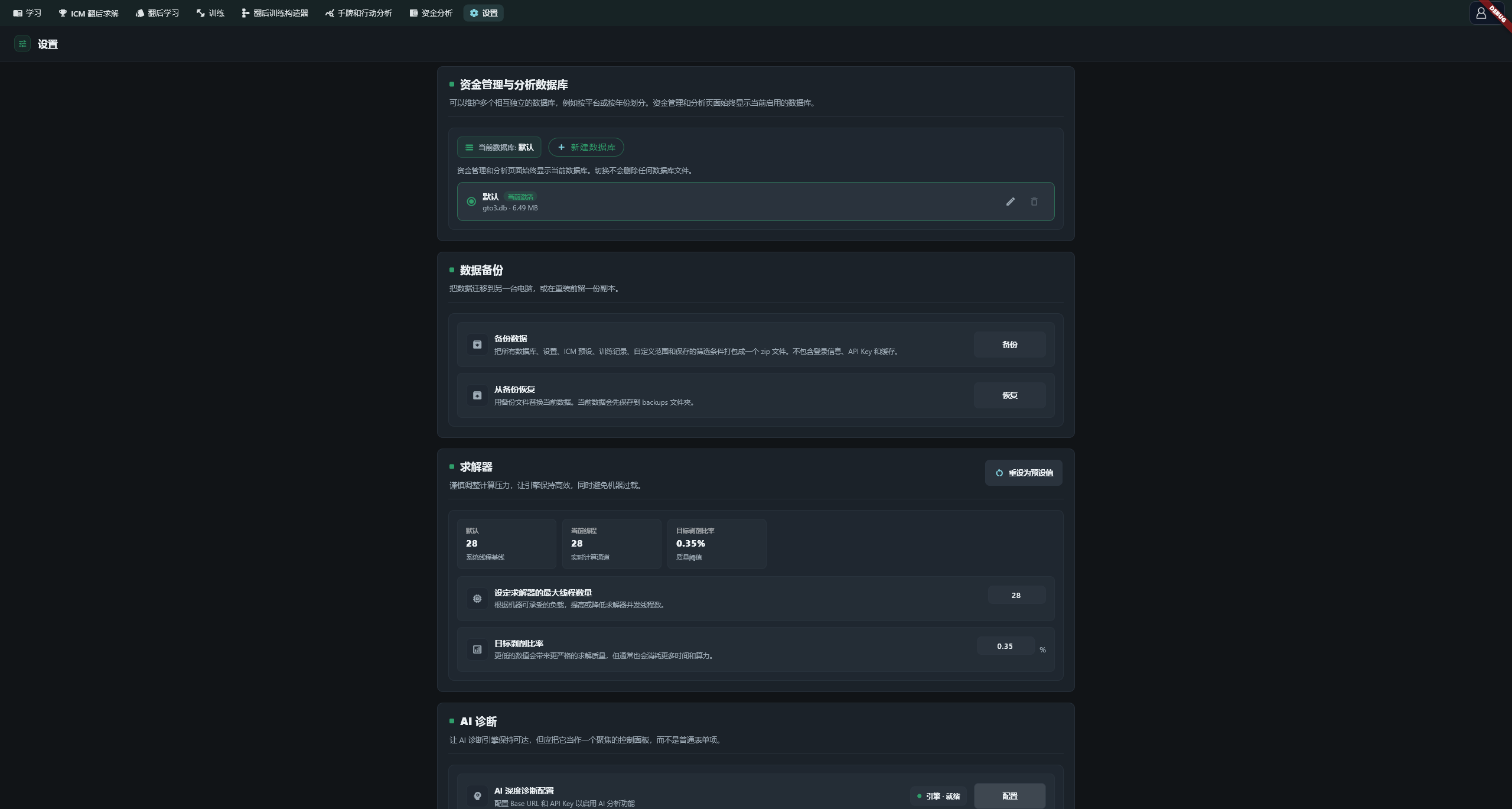Create a new database with 新建数据库

click(586, 147)
